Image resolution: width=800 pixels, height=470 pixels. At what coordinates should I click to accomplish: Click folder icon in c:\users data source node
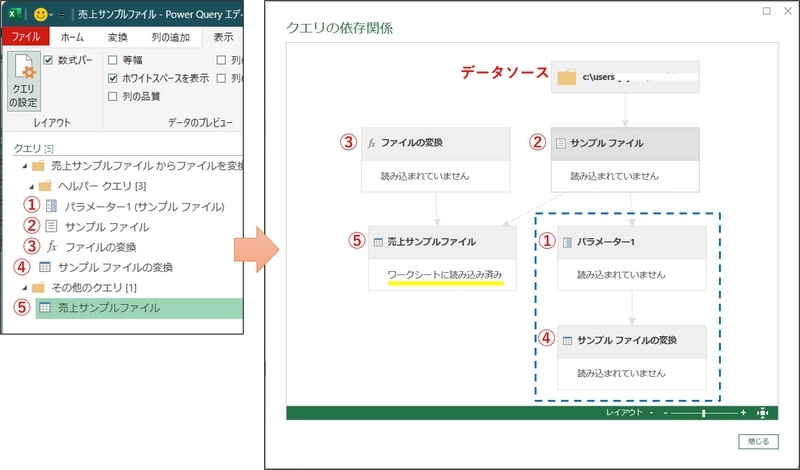point(566,78)
